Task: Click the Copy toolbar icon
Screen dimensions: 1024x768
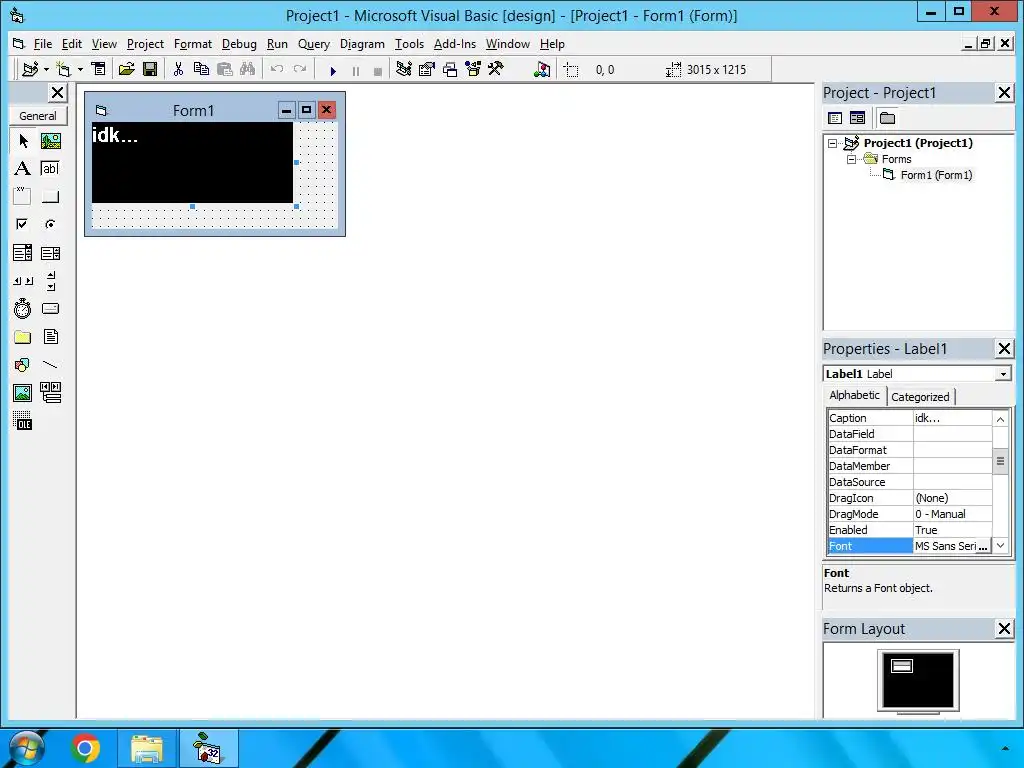Action: pyautogui.click(x=201, y=69)
